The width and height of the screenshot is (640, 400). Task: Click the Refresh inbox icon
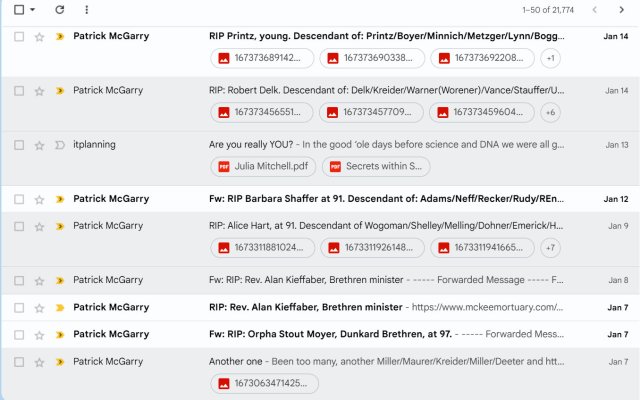(60, 10)
